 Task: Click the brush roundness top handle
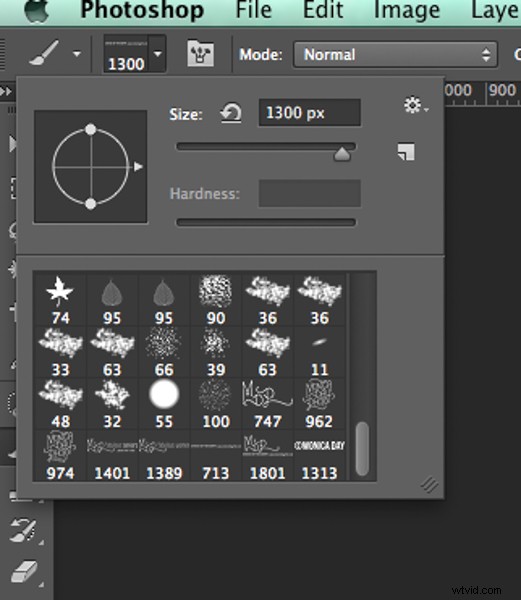pos(91,129)
